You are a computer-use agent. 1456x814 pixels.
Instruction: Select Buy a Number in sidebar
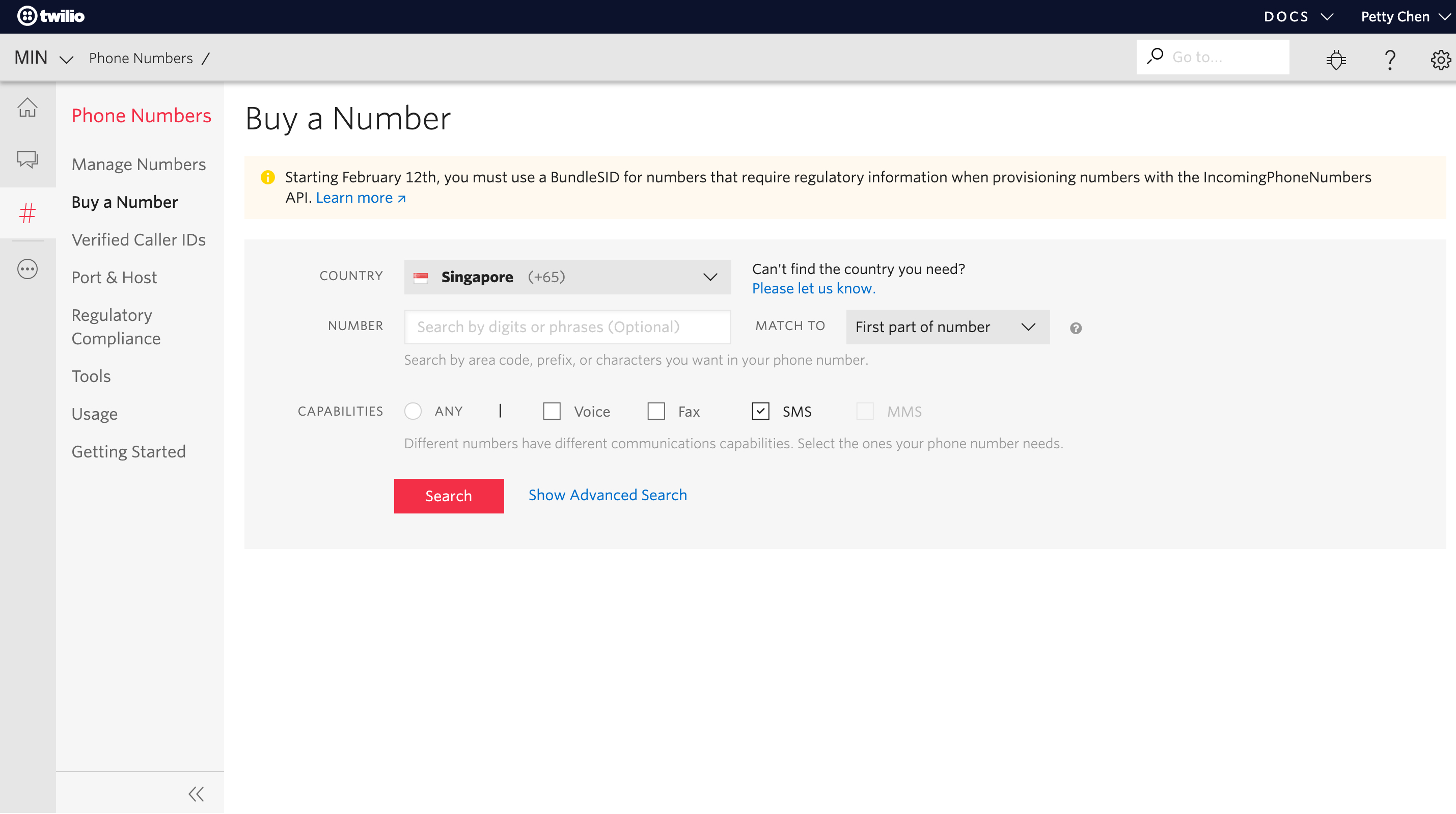point(124,202)
